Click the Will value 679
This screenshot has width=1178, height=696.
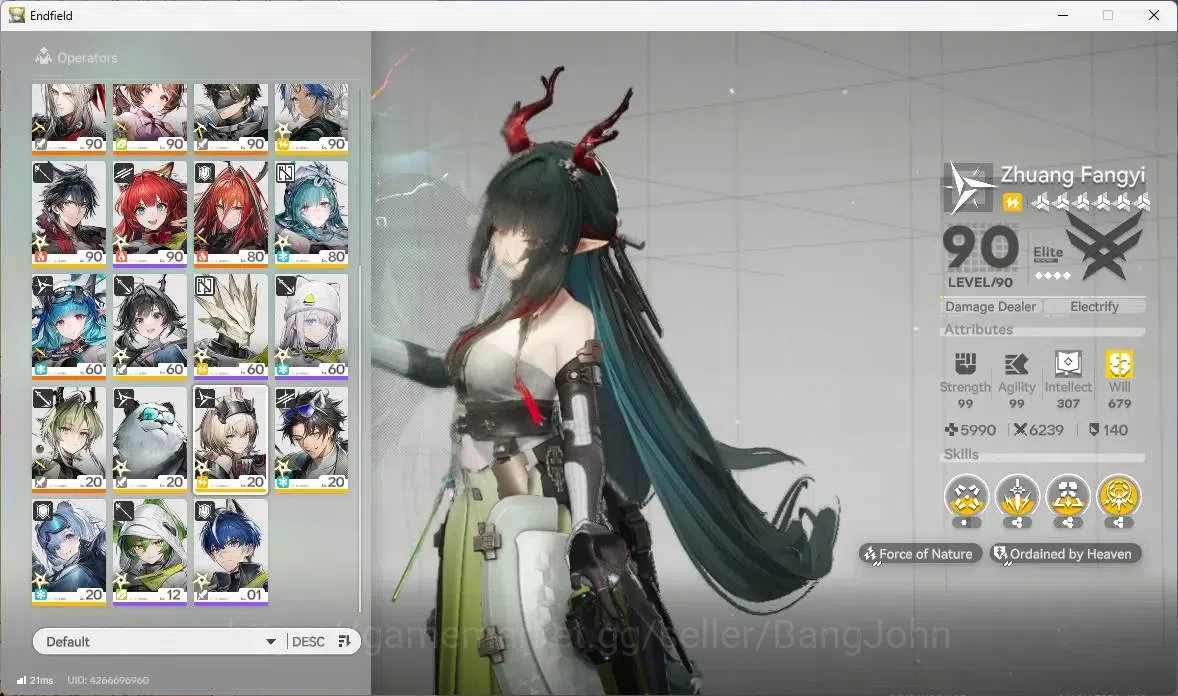[1119, 404]
